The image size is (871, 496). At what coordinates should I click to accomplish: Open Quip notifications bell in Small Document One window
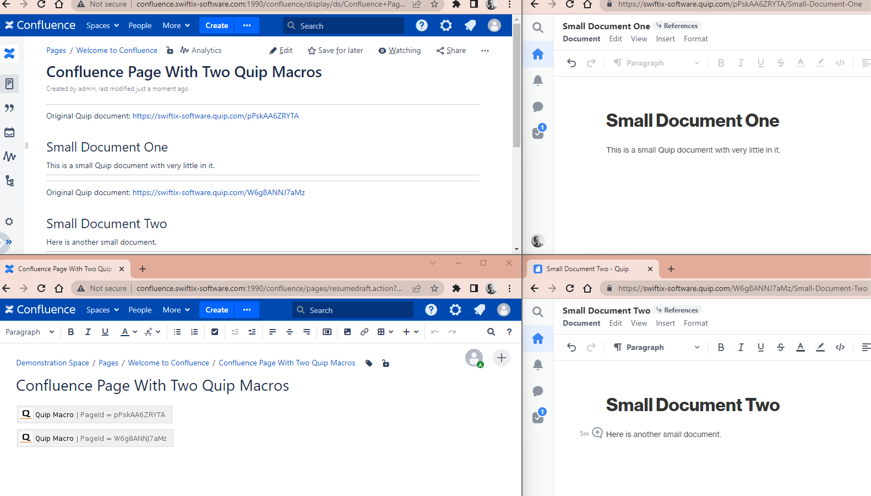[x=538, y=81]
